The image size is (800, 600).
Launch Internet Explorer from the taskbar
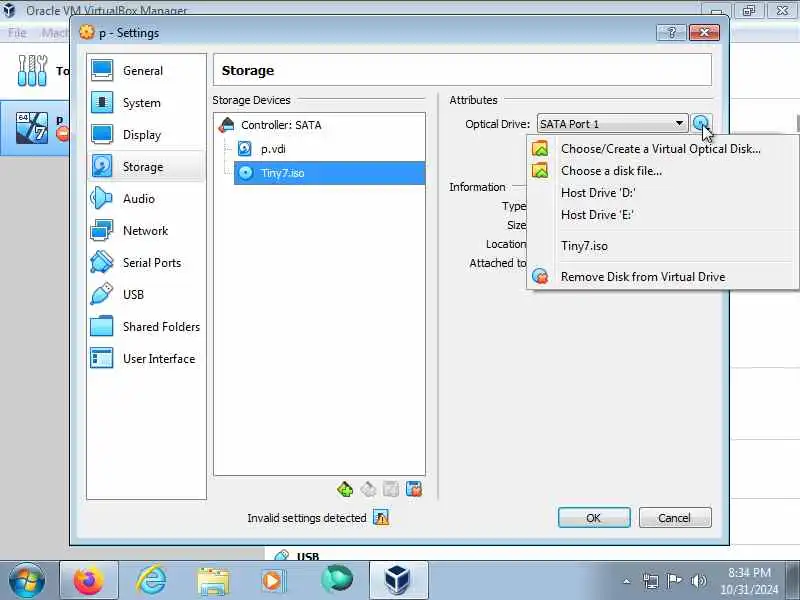[x=151, y=580]
